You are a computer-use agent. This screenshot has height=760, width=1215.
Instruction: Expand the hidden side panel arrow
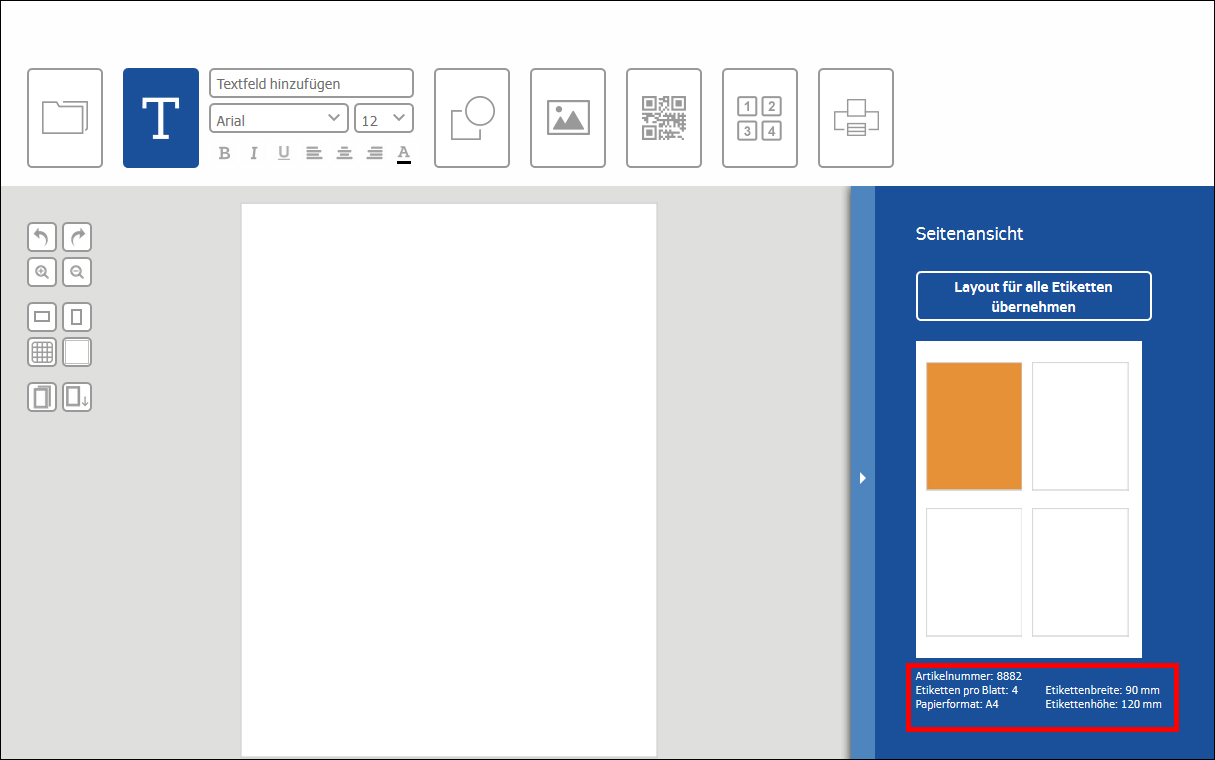pos(862,478)
